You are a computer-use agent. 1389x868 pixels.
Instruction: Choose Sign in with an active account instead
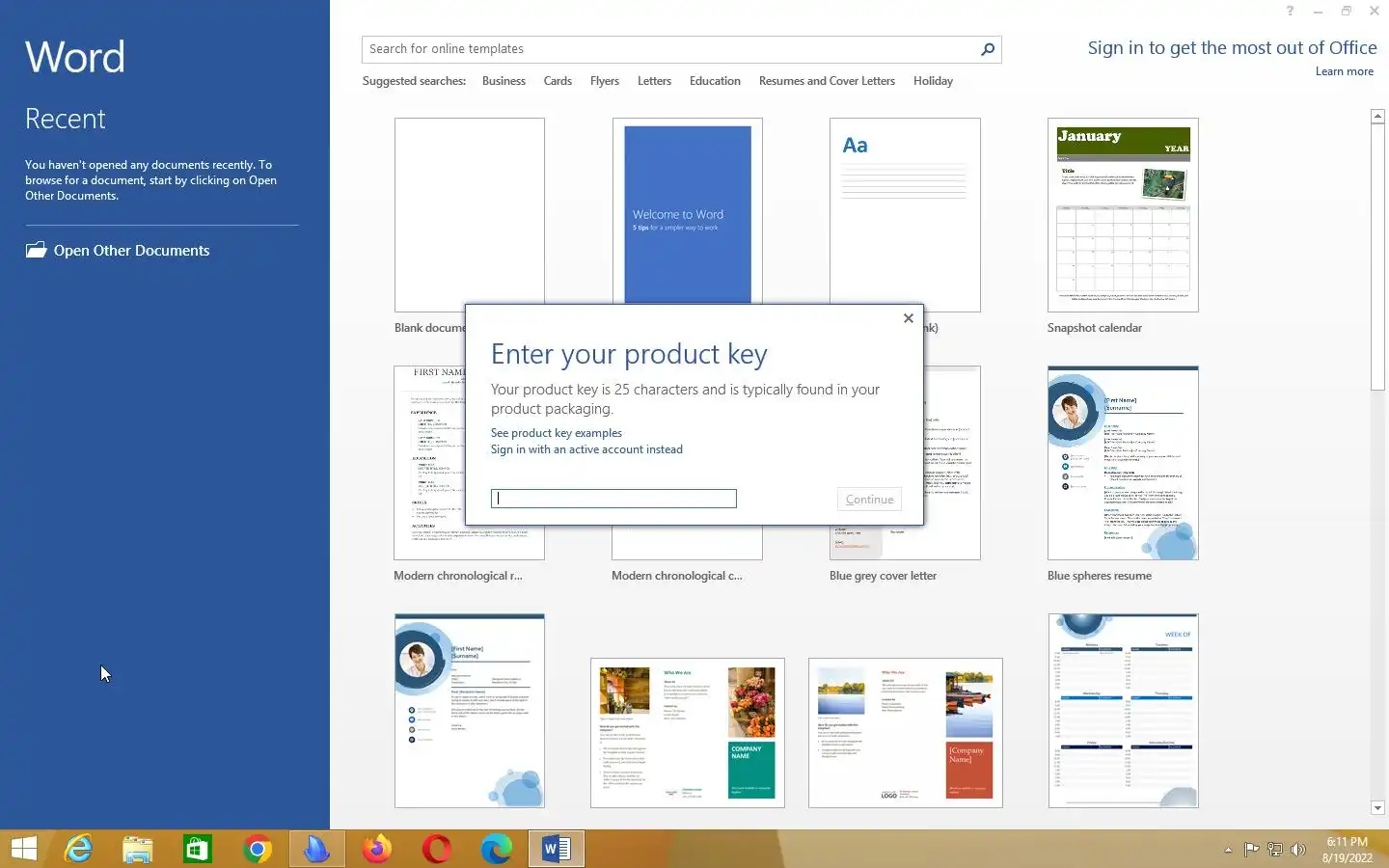tap(586, 449)
